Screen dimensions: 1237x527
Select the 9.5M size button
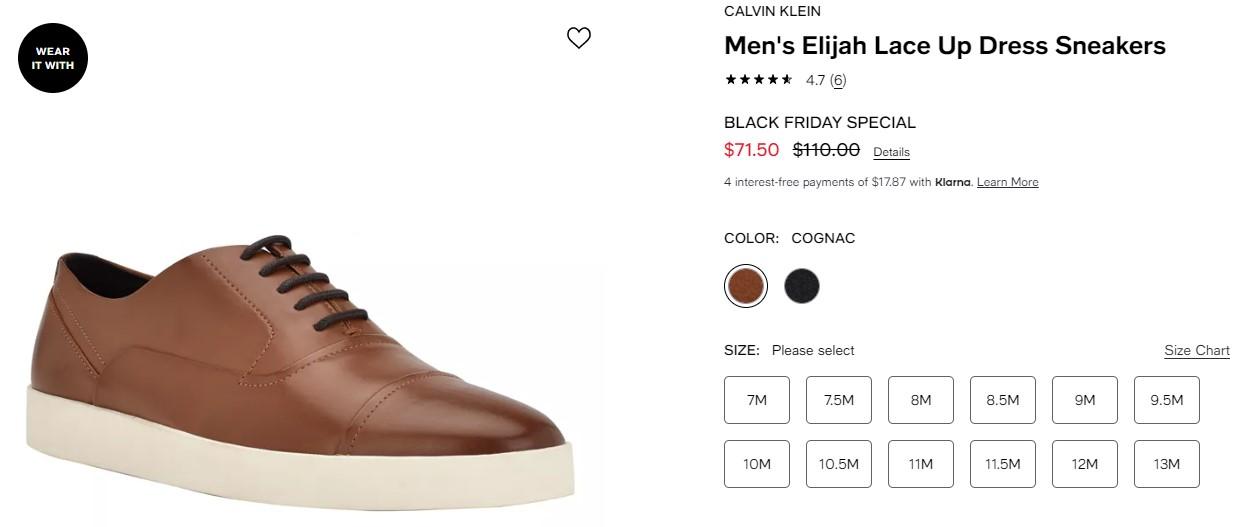click(x=1167, y=400)
